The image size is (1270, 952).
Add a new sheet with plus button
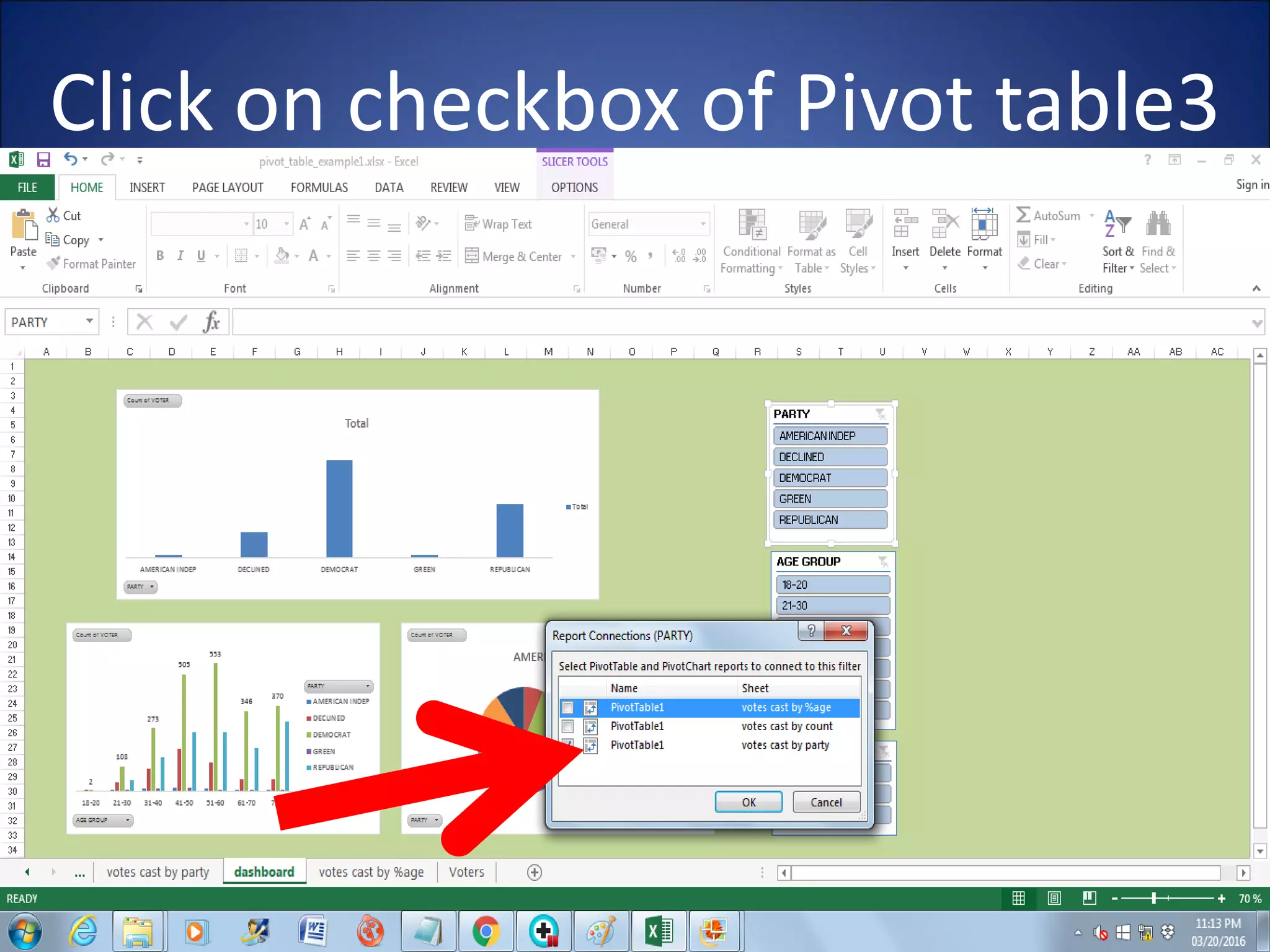click(535, 872)
